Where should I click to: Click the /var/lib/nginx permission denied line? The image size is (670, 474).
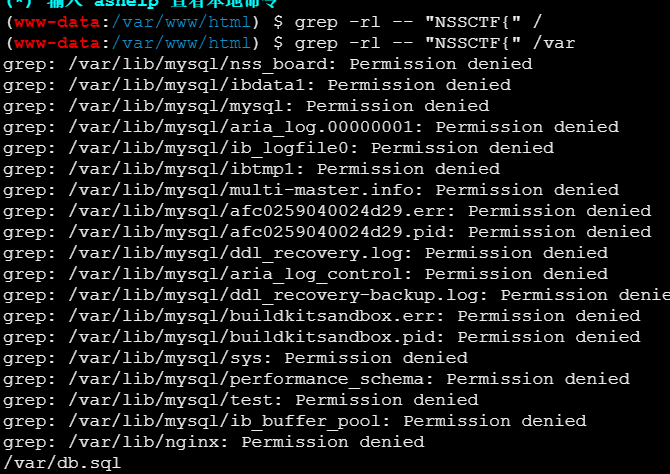coord(214,442)
